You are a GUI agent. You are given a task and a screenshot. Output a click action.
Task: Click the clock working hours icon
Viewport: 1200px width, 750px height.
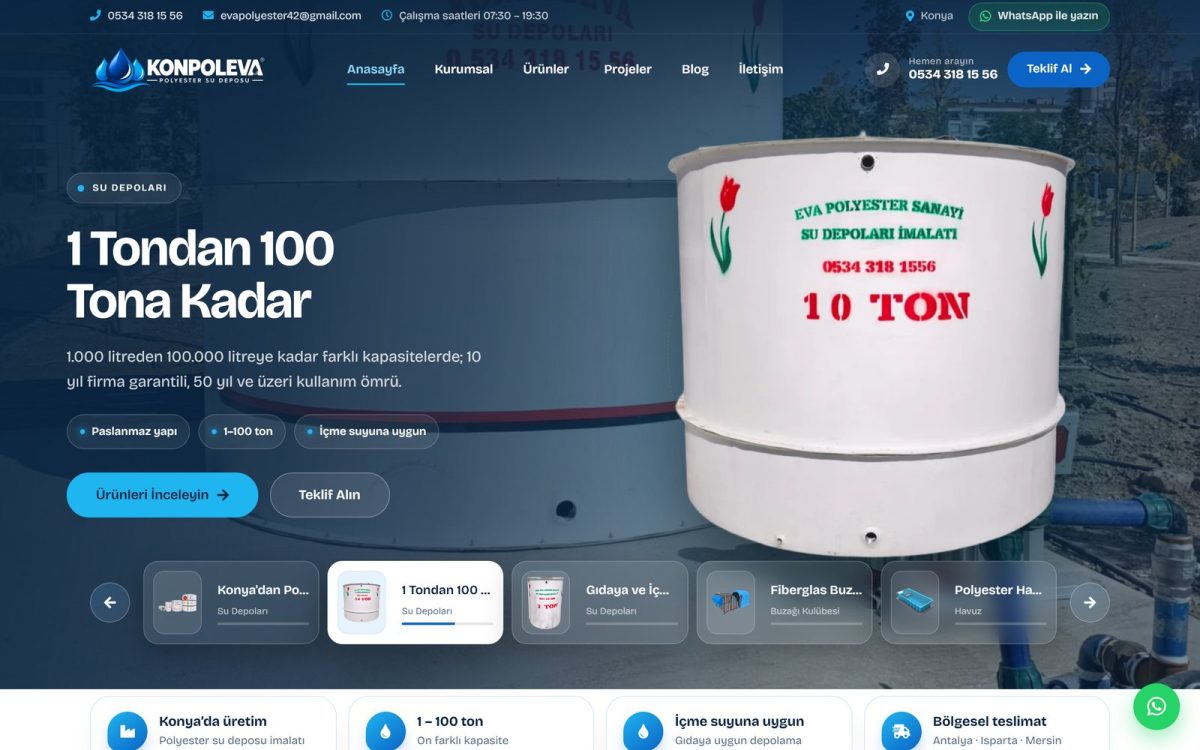click(387, 16)
